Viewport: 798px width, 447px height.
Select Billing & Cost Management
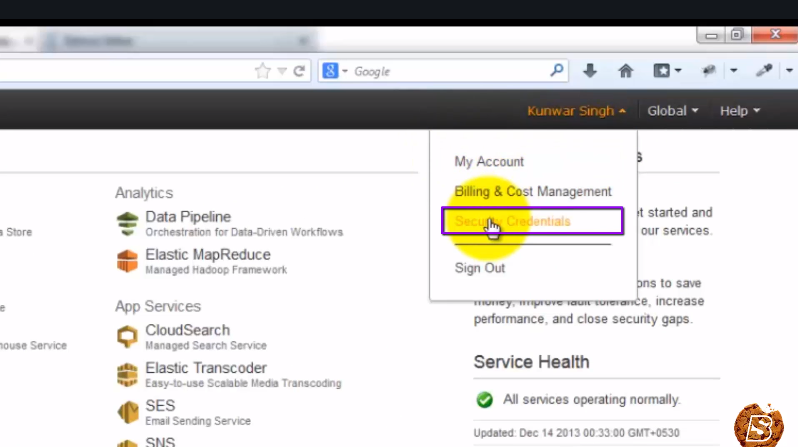pyautogui.click(x=533, y=191)
